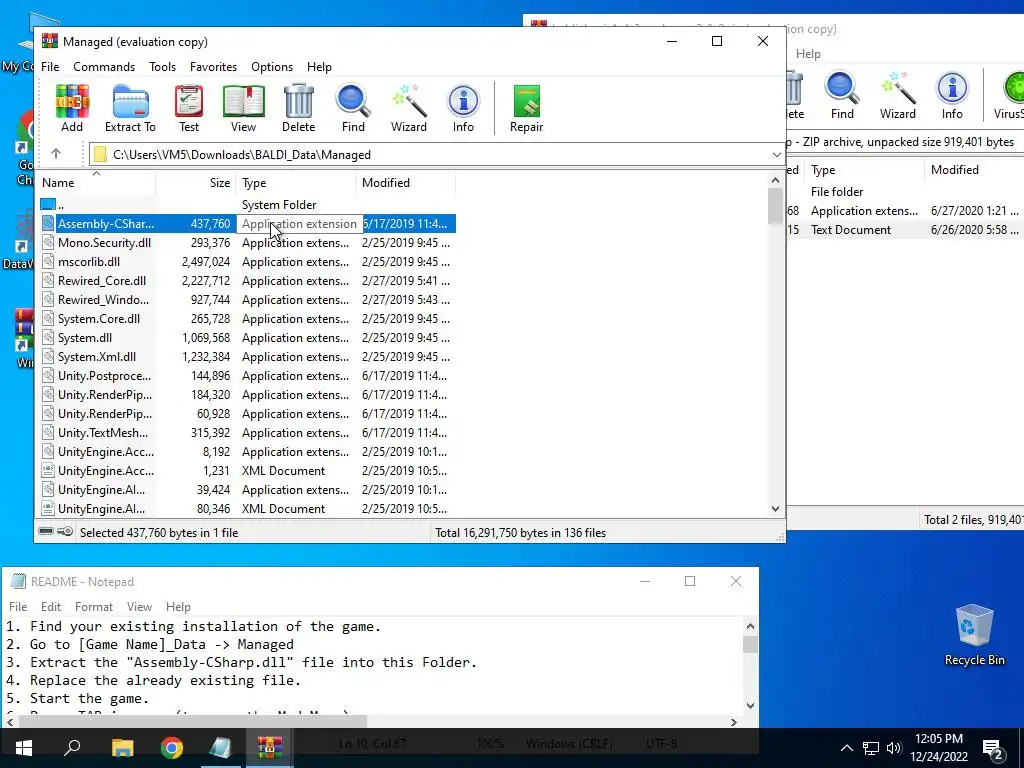This screenshot has width=1024, height=768.
Task: Sort by the Size column header
Action: (x=196, y=183)
